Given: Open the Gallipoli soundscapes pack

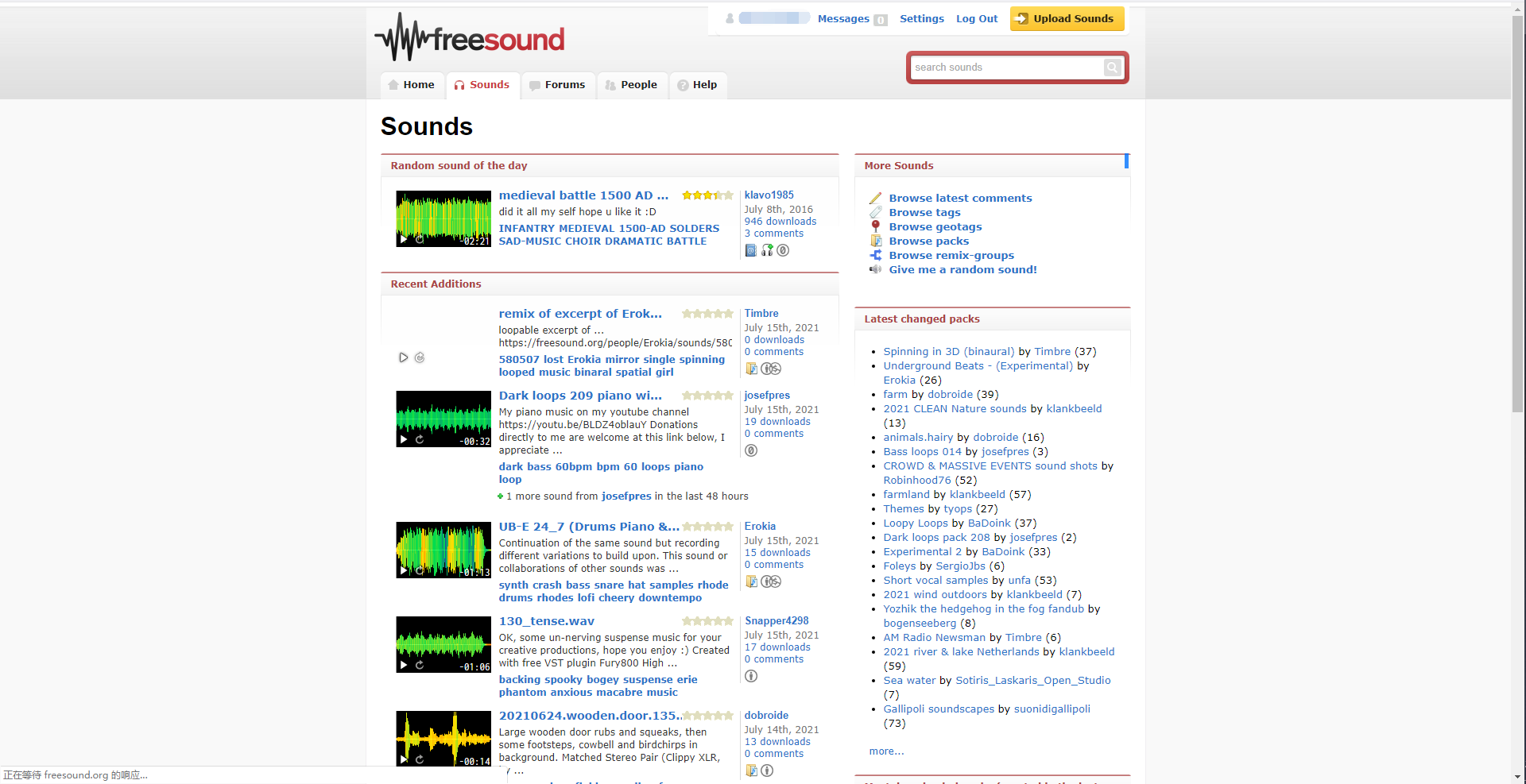Looking at the screenshot, I should point(939,709).
